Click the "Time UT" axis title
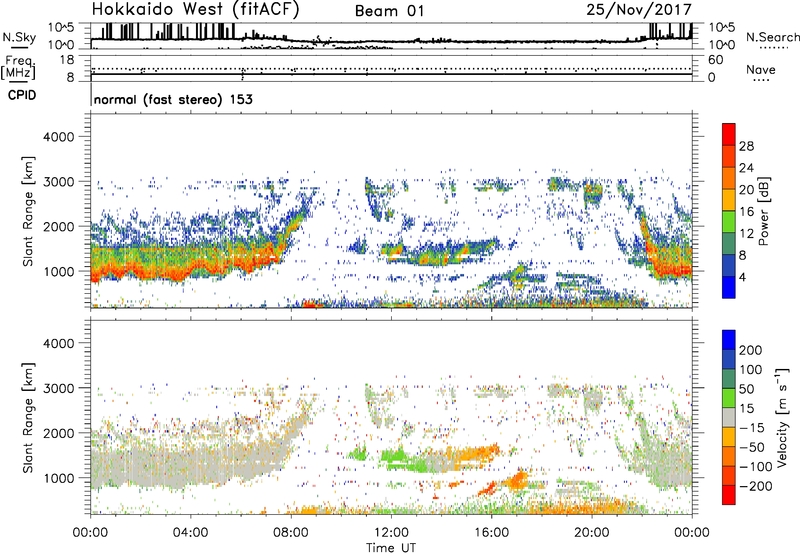Viewport: 800px width, 554px height. [391, 548]
